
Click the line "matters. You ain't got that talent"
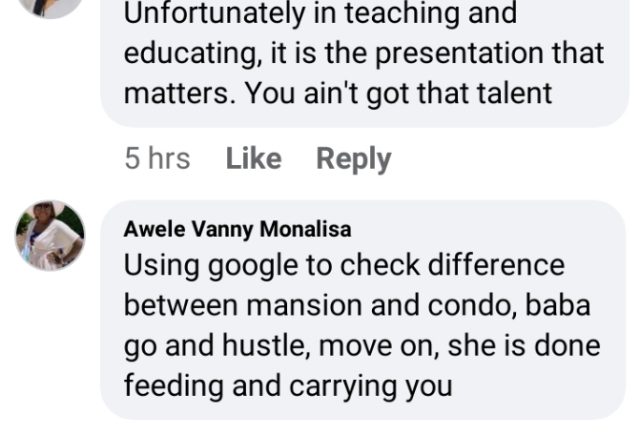(x=338, y=94)
